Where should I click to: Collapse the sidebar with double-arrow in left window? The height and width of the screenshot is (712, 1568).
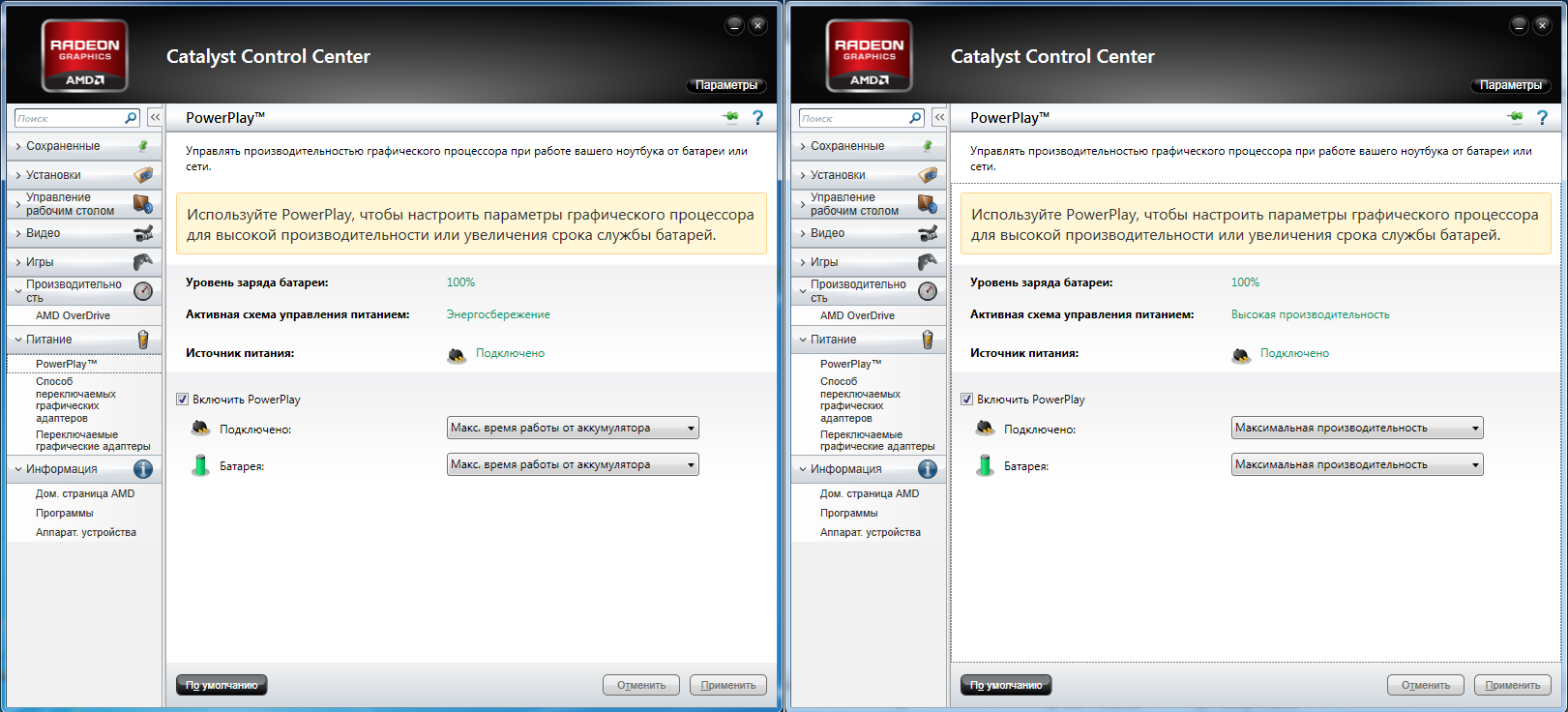[155, 117]
